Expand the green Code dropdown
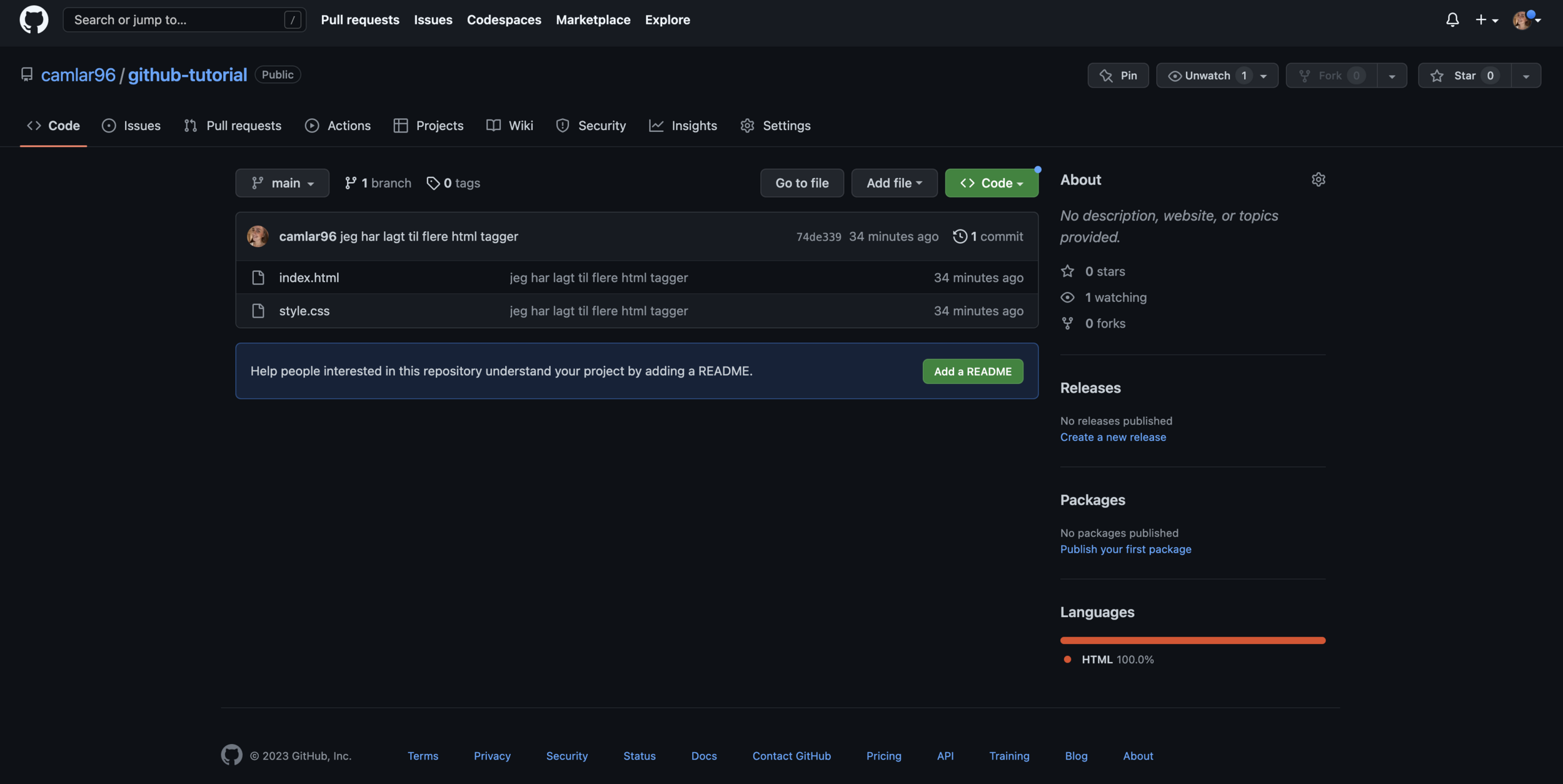This screenshot has width=1563, height=784. [x=991, y=183]
